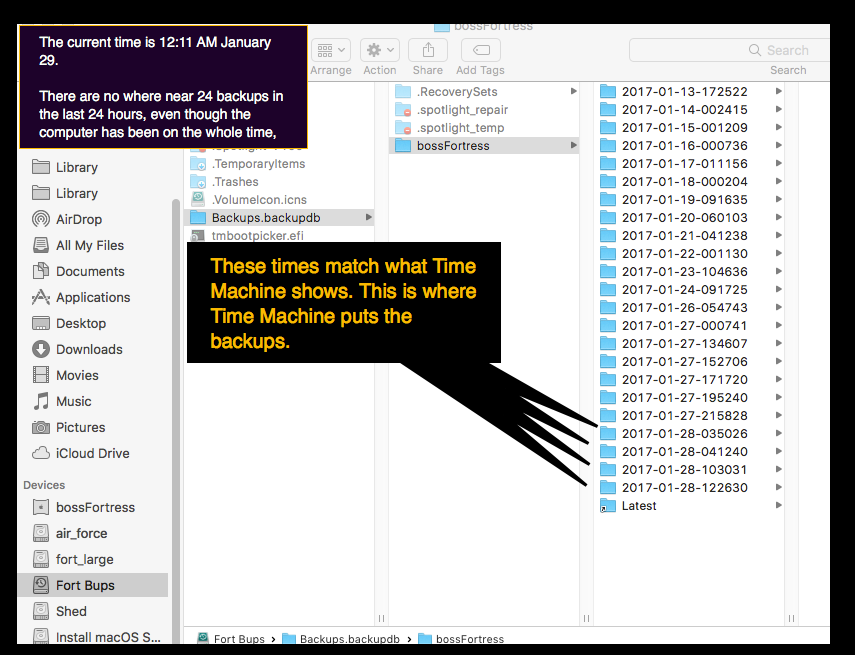Select backup 2017-01-27-000741

tap(690, 326)
